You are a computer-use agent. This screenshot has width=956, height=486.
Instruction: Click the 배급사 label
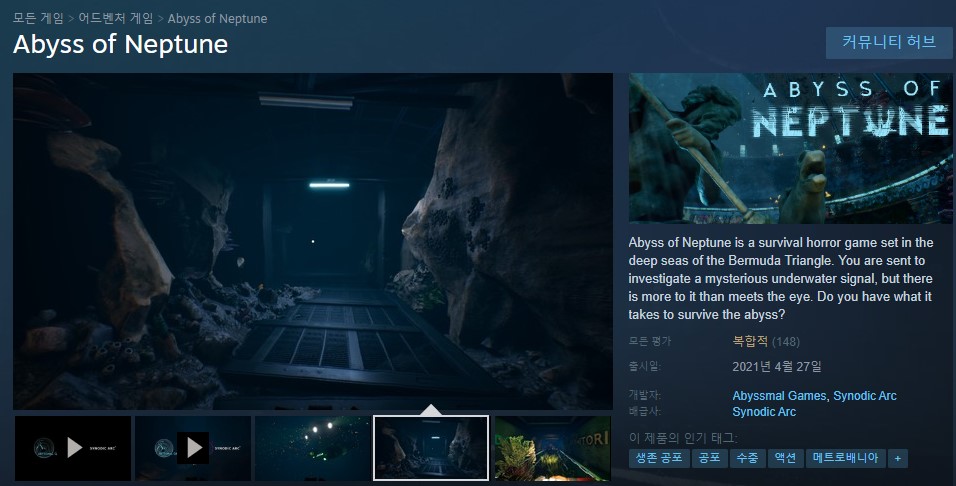coord(645,411)
